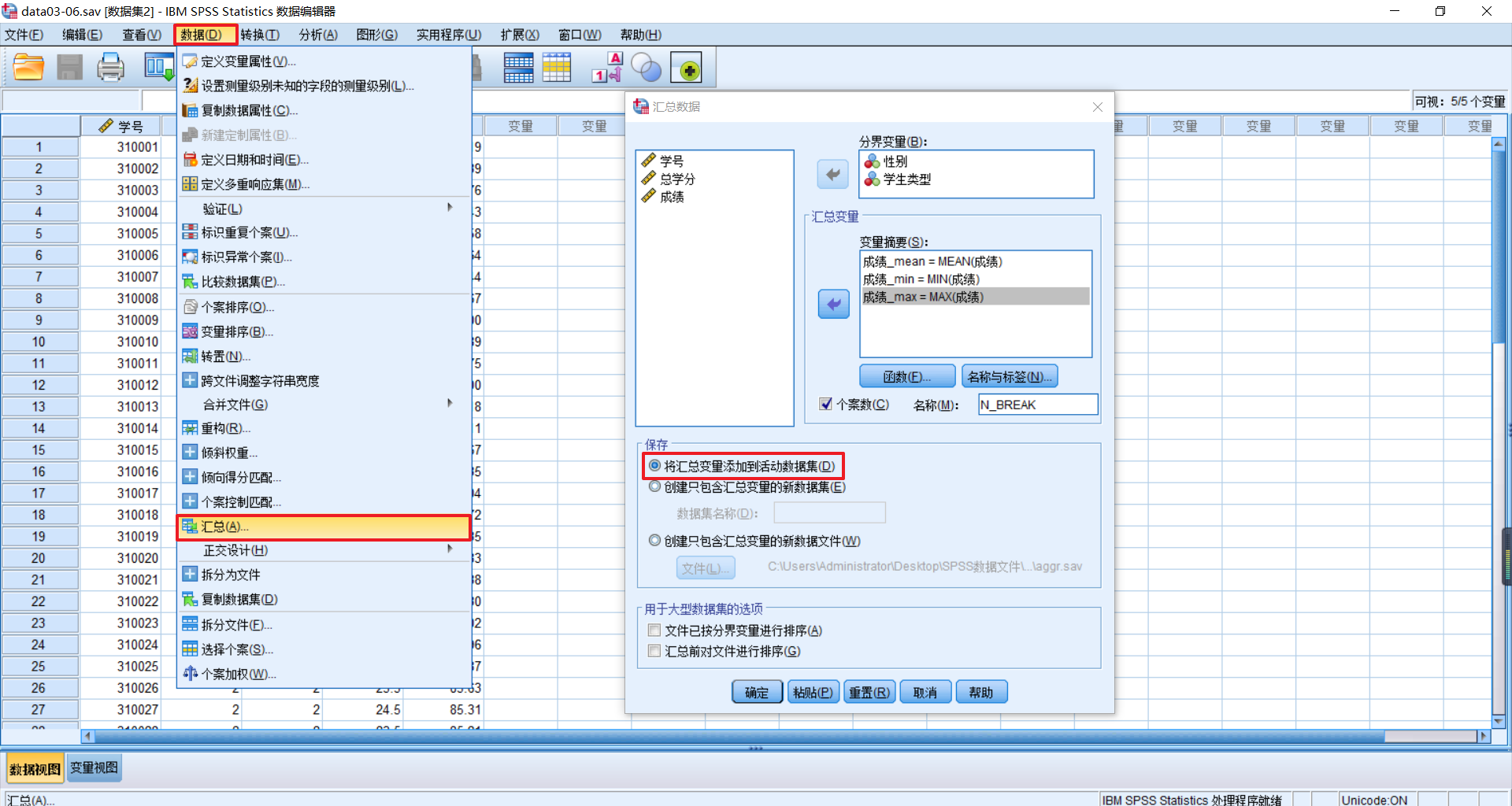Click the 定义多重响应集 menu icon

click(x=190, y=184)
